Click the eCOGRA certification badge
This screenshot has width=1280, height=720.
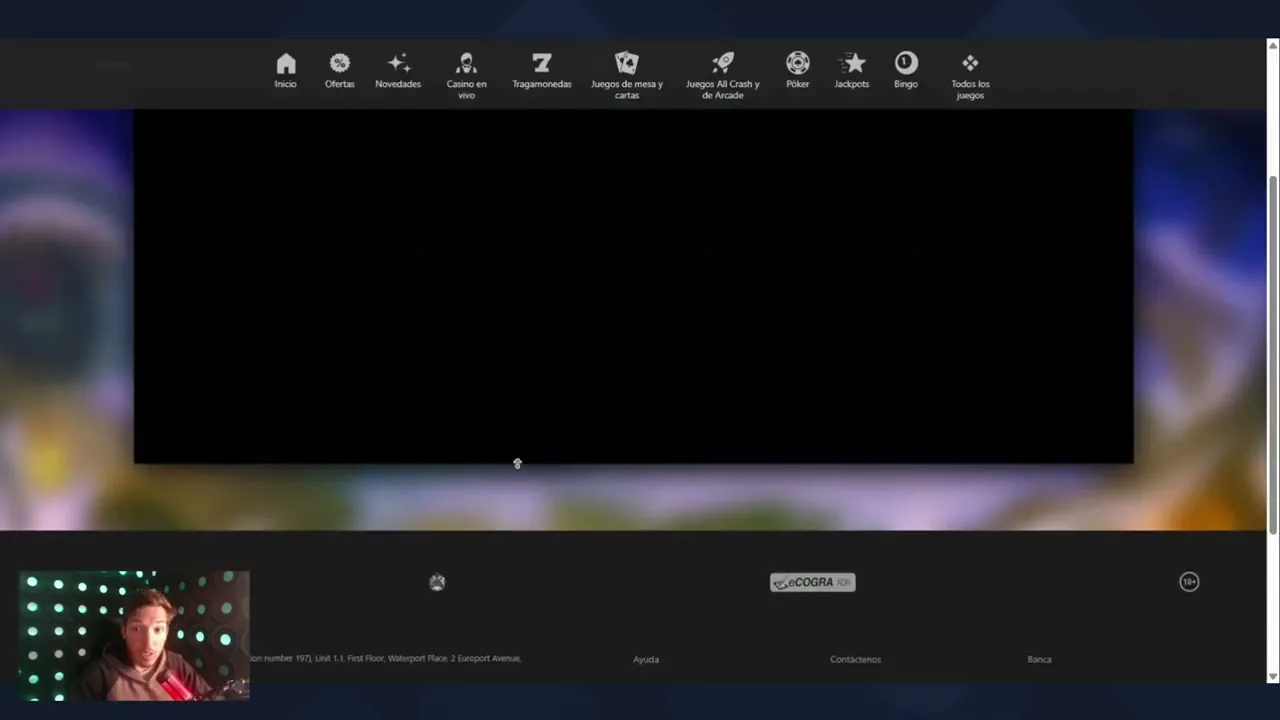[x=812, y=582]
